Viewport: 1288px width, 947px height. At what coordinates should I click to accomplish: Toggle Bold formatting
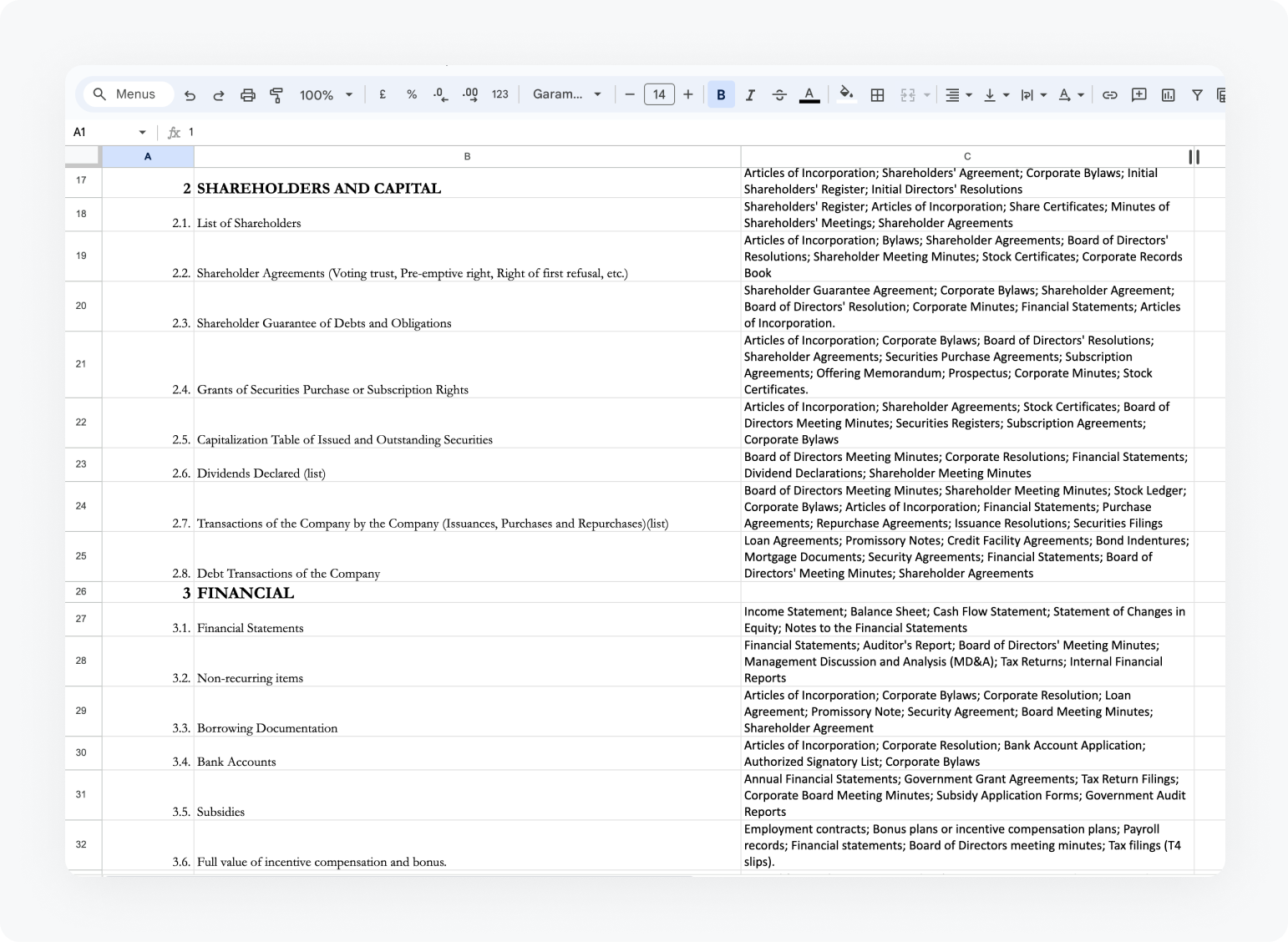(x=721, y=95)
